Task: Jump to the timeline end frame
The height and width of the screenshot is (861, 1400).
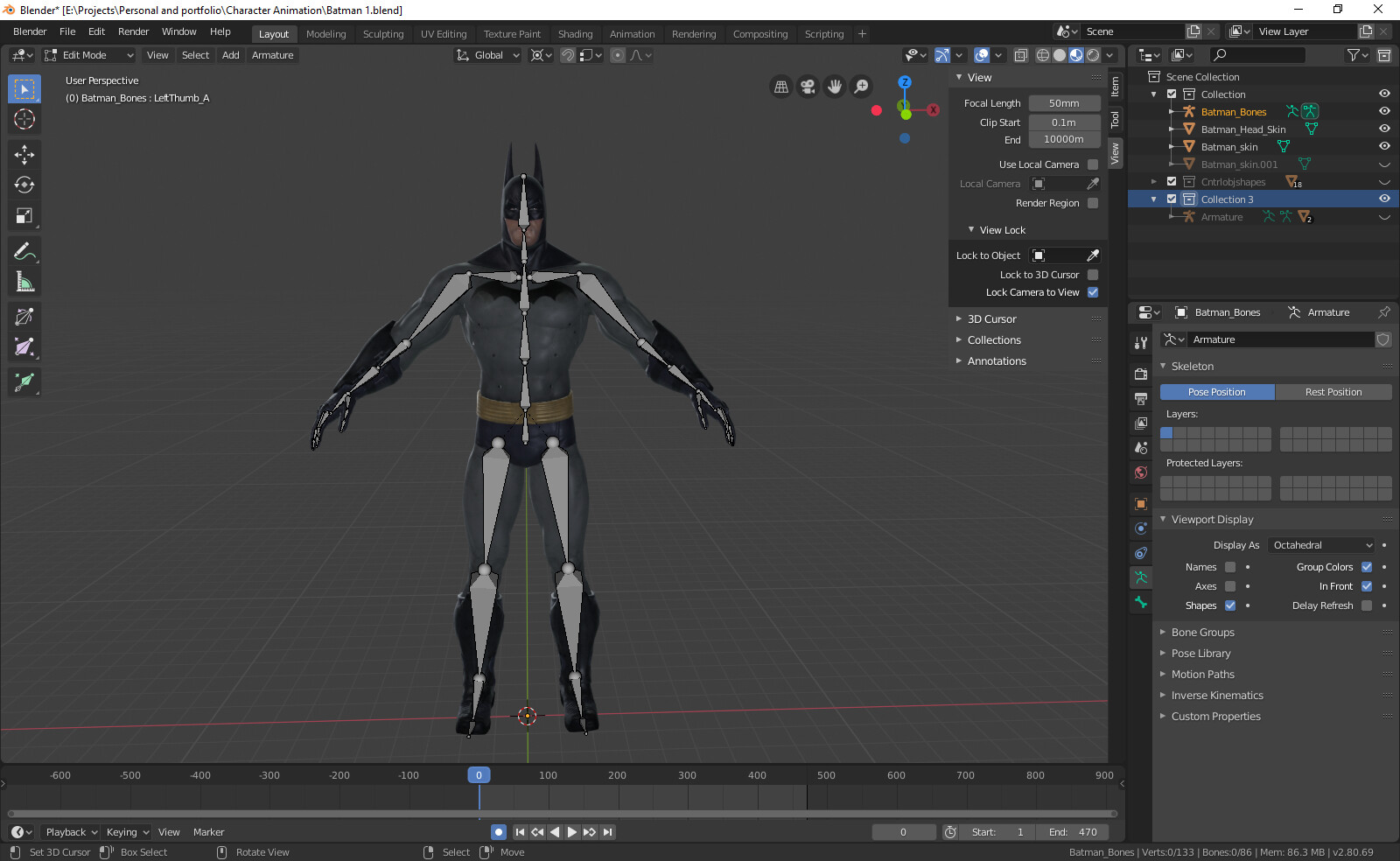Action: pyautogui.click(x=607, y=832)
